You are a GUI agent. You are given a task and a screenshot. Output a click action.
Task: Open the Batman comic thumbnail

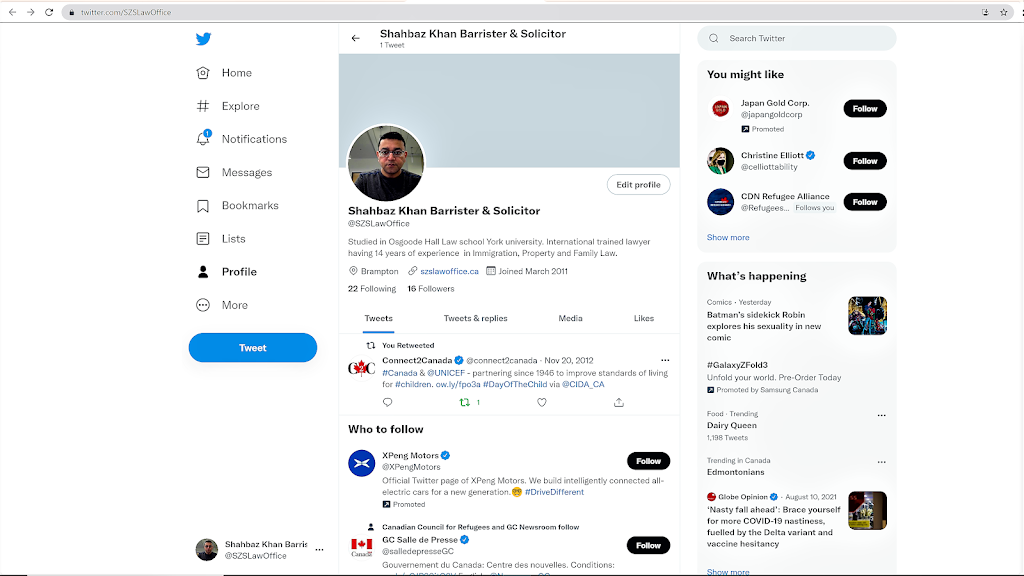coord(867,315)
